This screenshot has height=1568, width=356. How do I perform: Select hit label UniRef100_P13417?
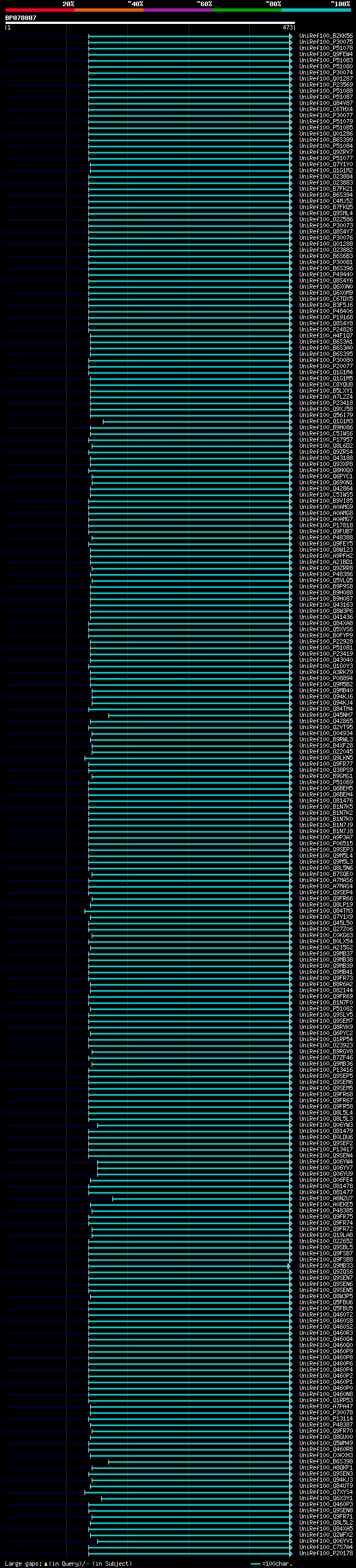point(325,1150)
